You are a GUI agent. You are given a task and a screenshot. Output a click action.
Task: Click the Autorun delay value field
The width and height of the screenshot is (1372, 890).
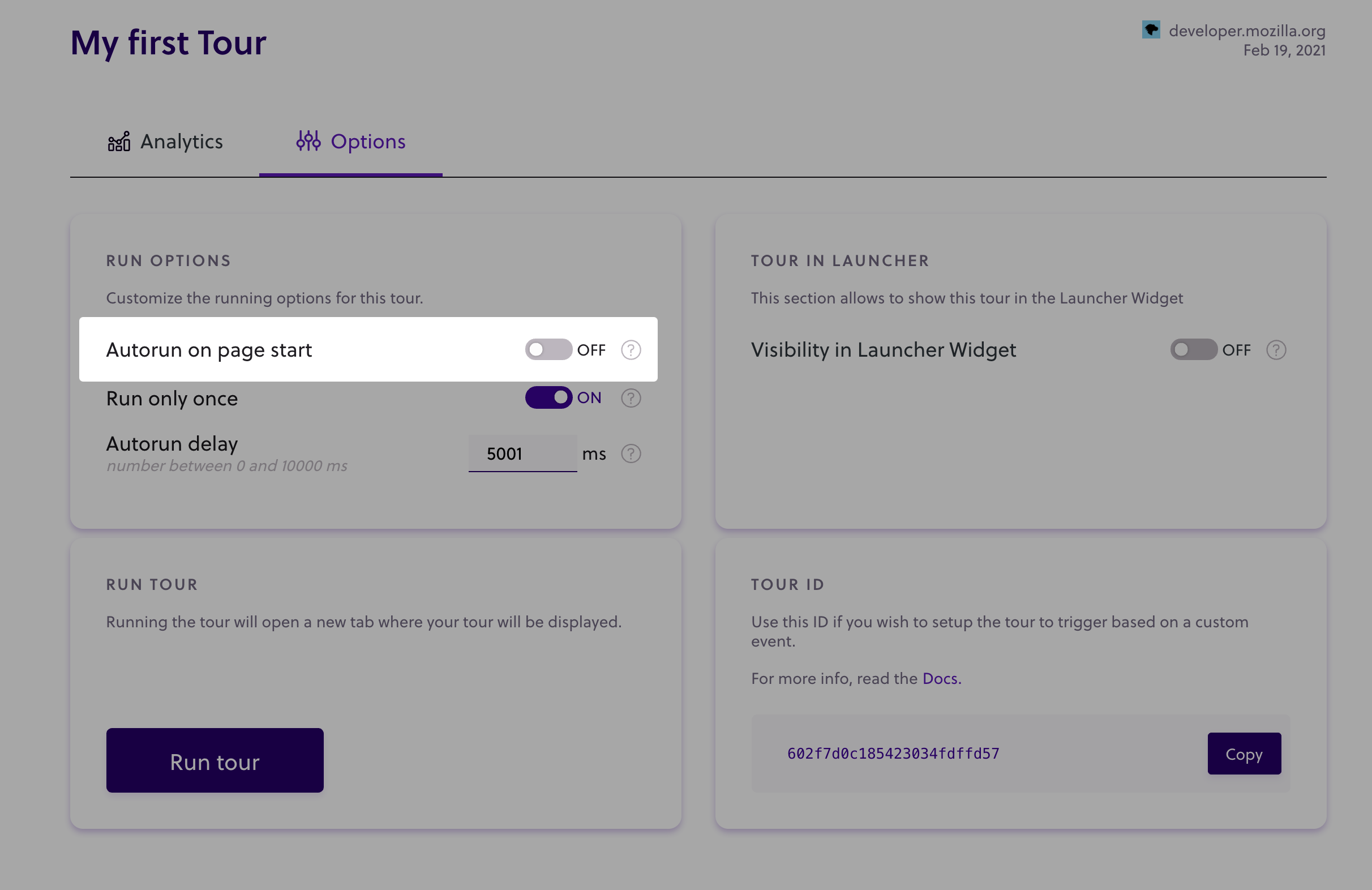tap(522, 453)
